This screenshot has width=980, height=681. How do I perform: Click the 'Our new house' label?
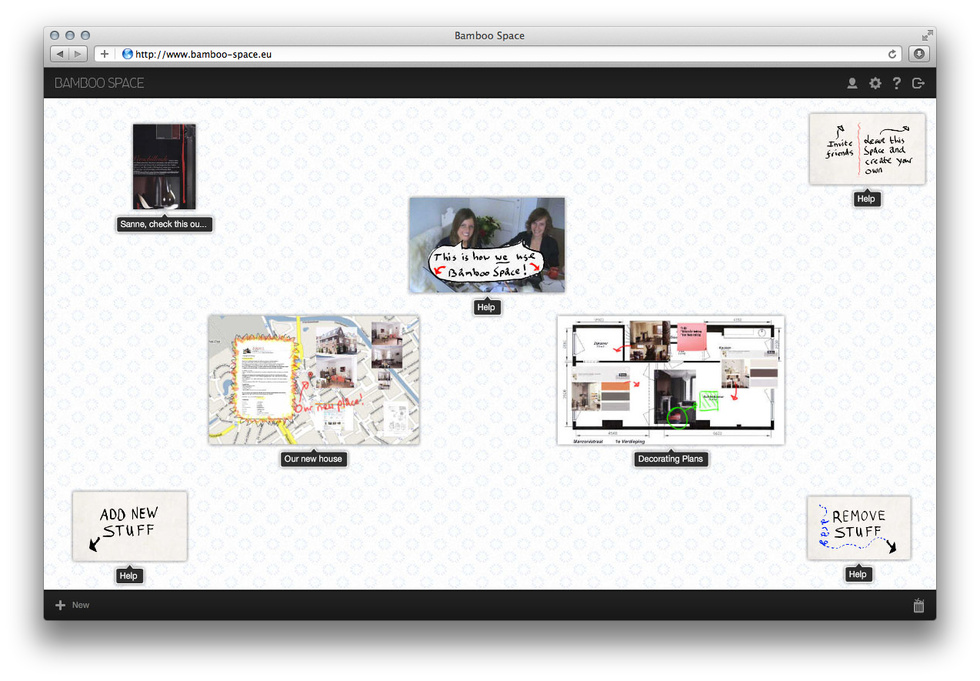pyautogui.click(x=313, y=459)
